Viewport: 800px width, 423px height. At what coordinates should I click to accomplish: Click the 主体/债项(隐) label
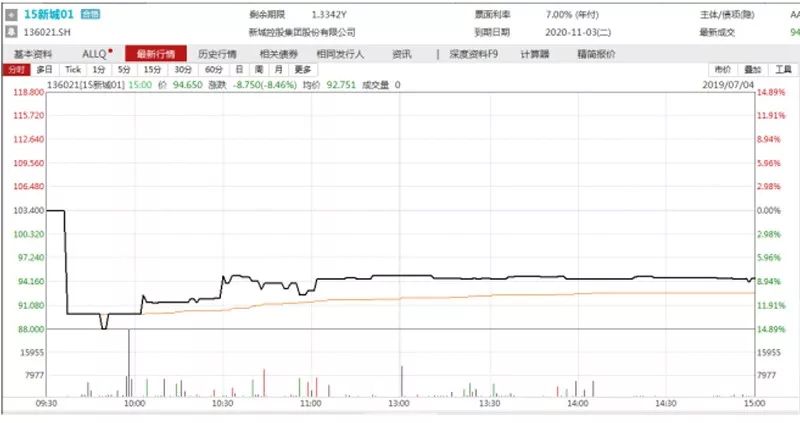coord(727,15)
